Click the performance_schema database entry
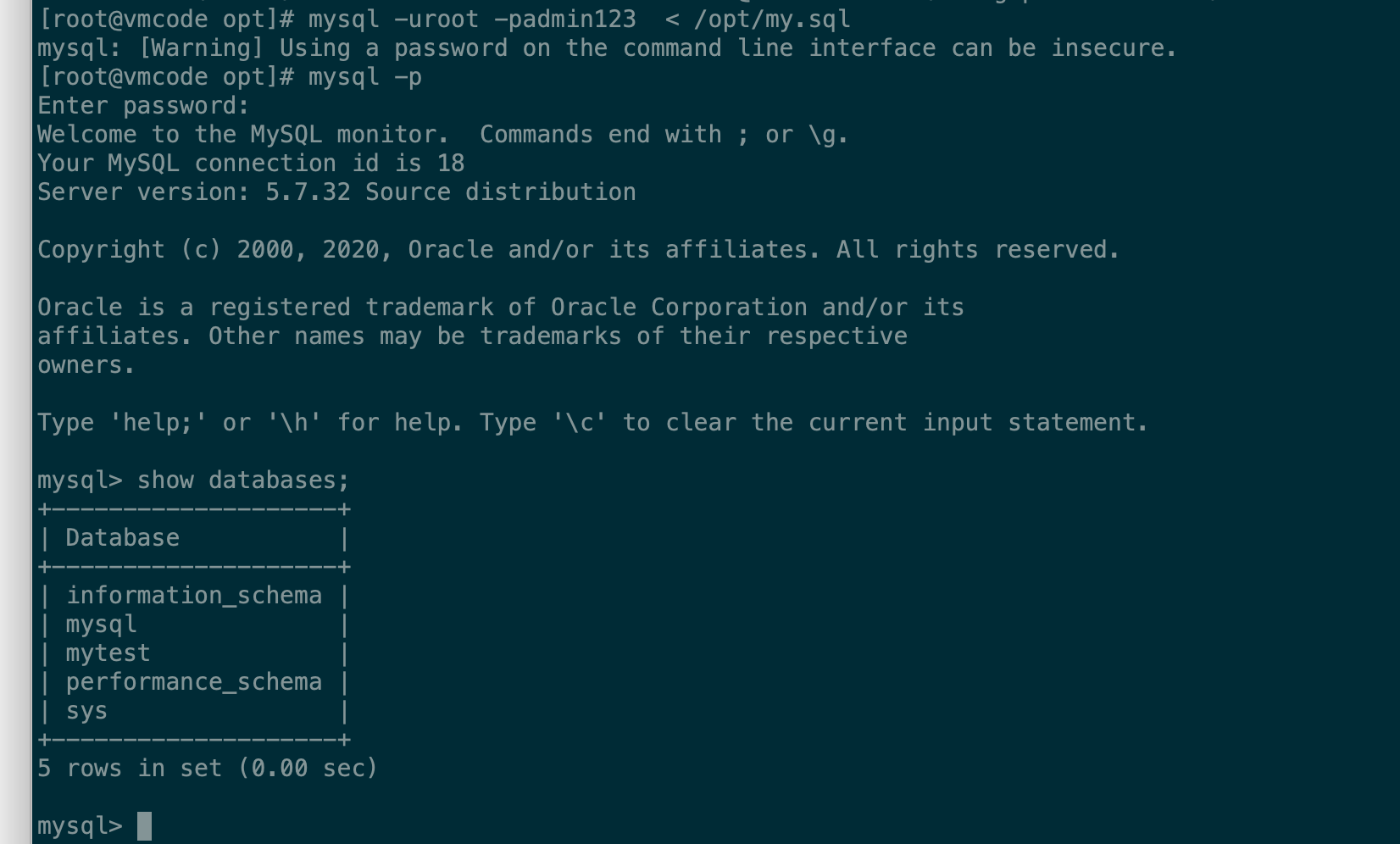The height and width of the screenshot is (844, 1400). pyautogui.click(x=194, y=682)
